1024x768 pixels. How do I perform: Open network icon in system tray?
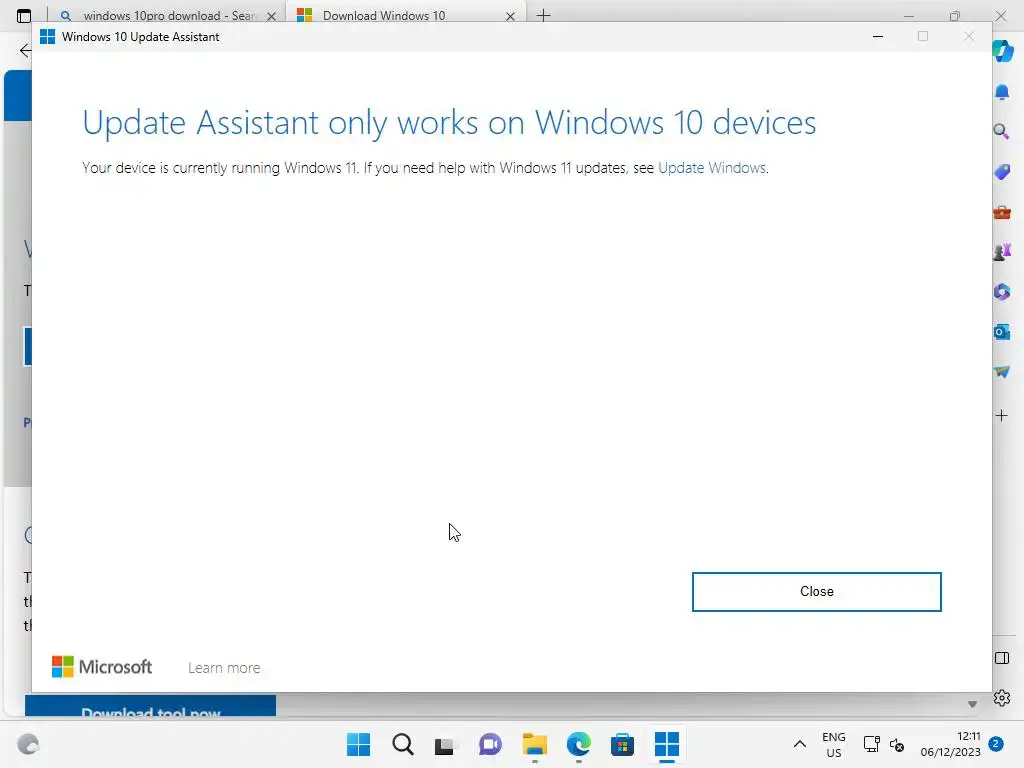tap(871, 744)
